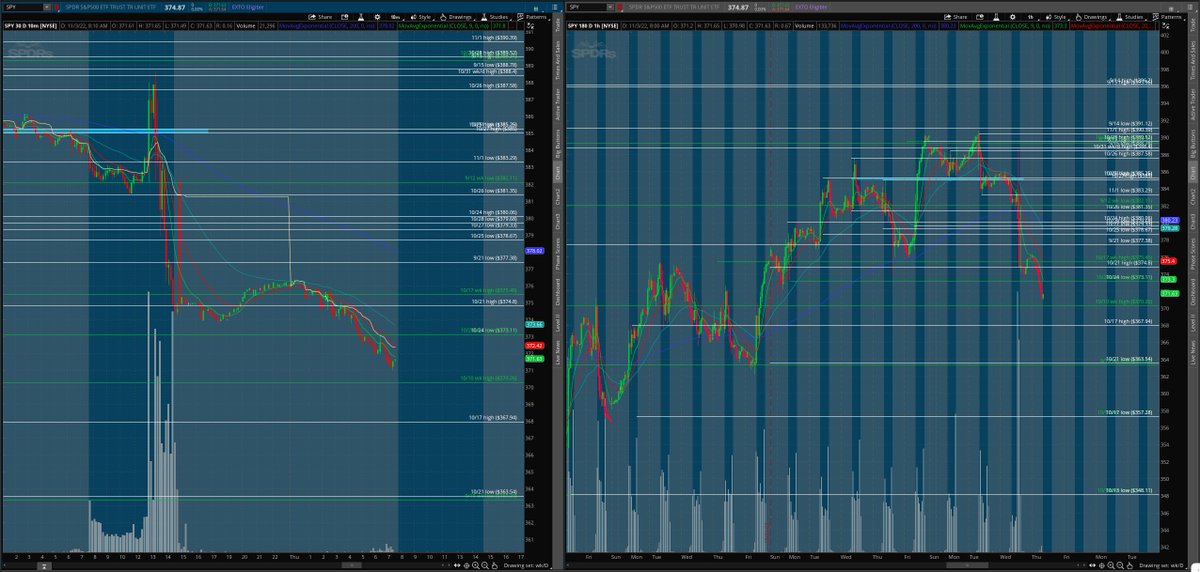Open Share menu in right 1h chart
1200x572 pixels.
[955, 17]
